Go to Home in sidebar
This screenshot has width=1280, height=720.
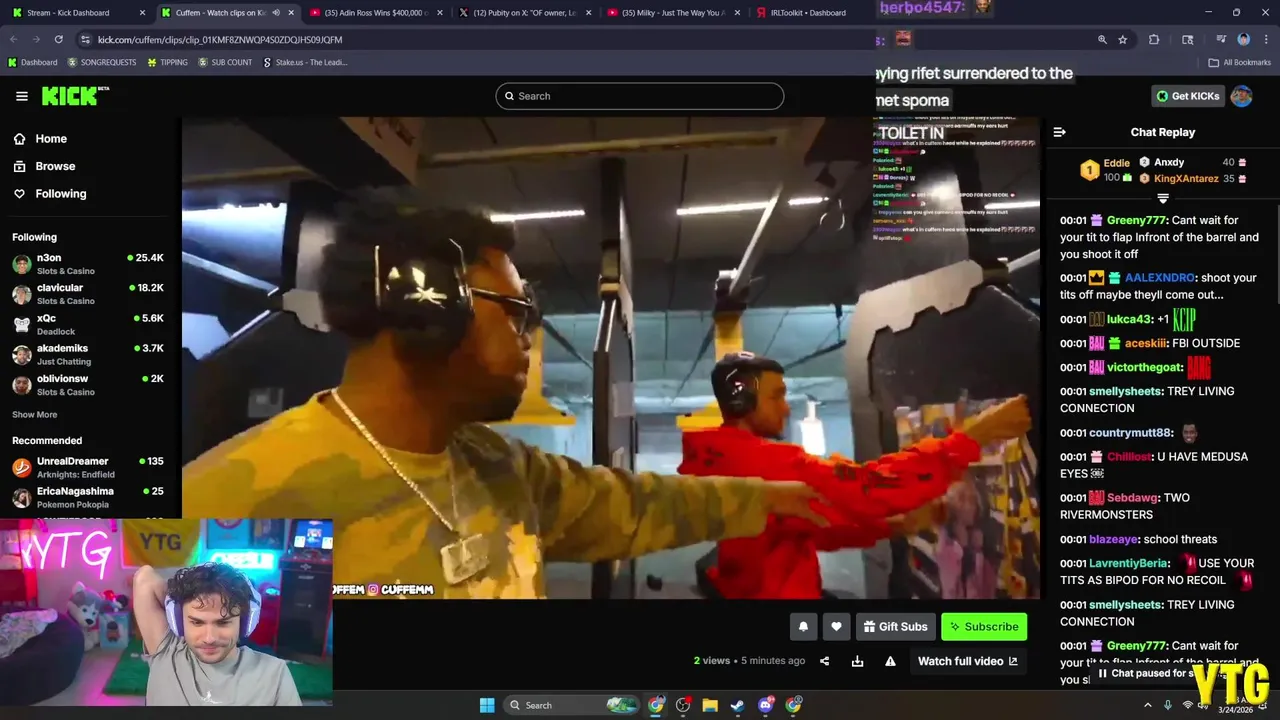(50, 139)
